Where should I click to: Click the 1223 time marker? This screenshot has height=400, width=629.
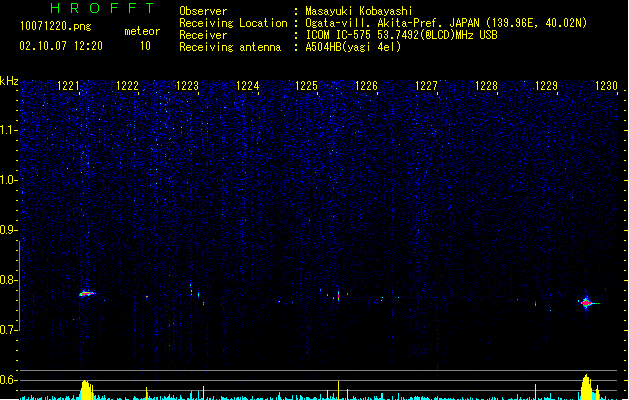[187, 86]
